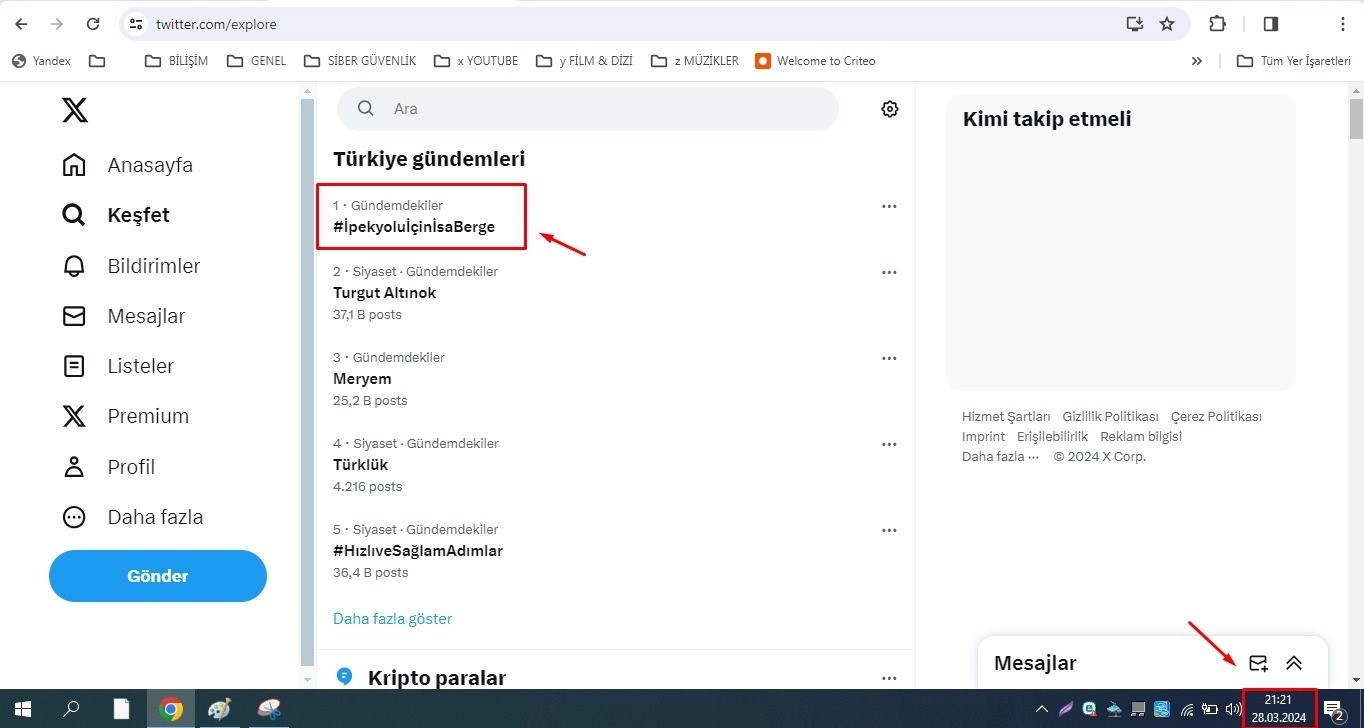Go forward in browser

click(x=57, y=24)
